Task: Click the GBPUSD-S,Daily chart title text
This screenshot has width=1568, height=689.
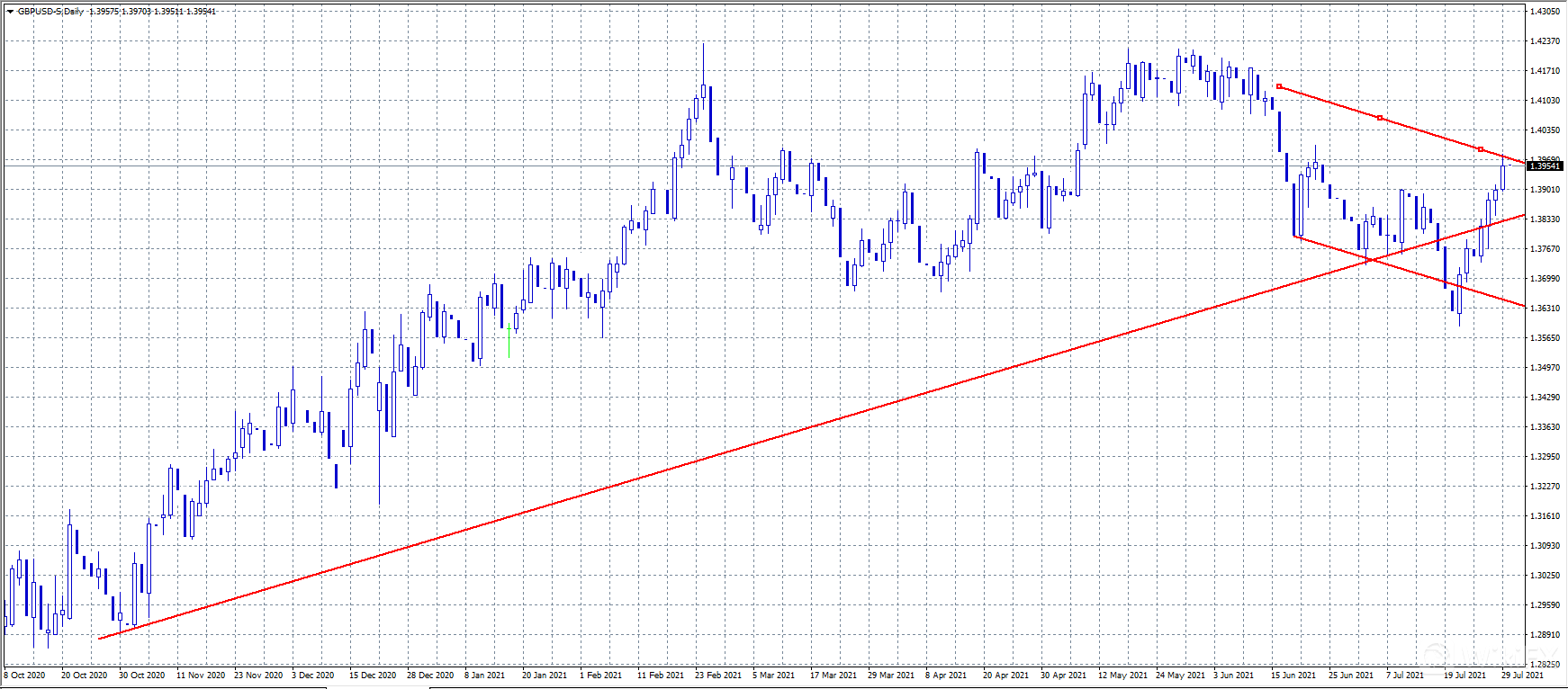Action: 50,12
